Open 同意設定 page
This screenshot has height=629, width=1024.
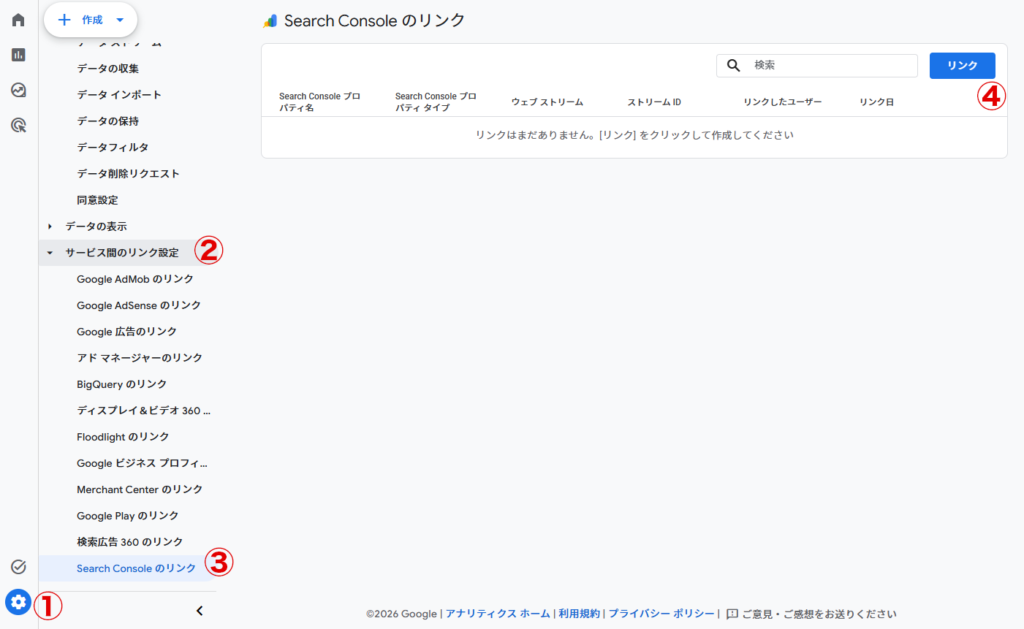point(97,200)
